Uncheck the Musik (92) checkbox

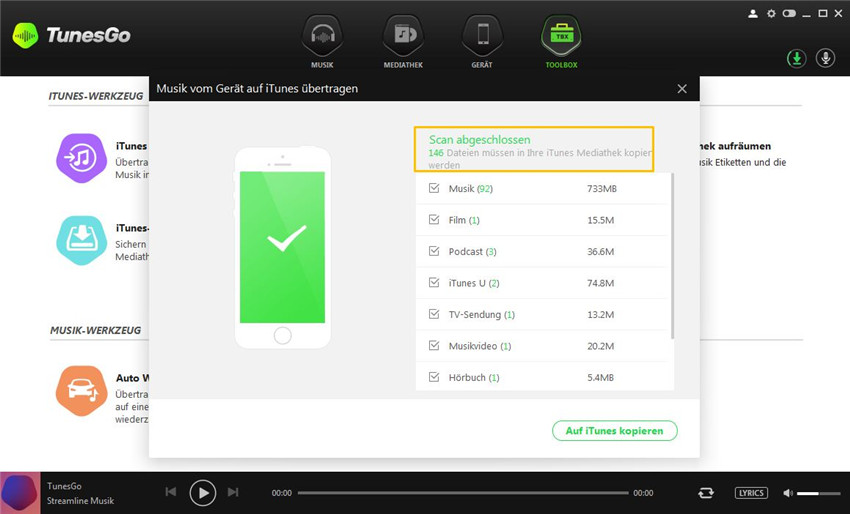pyautogui.click(x=434, y=188)
